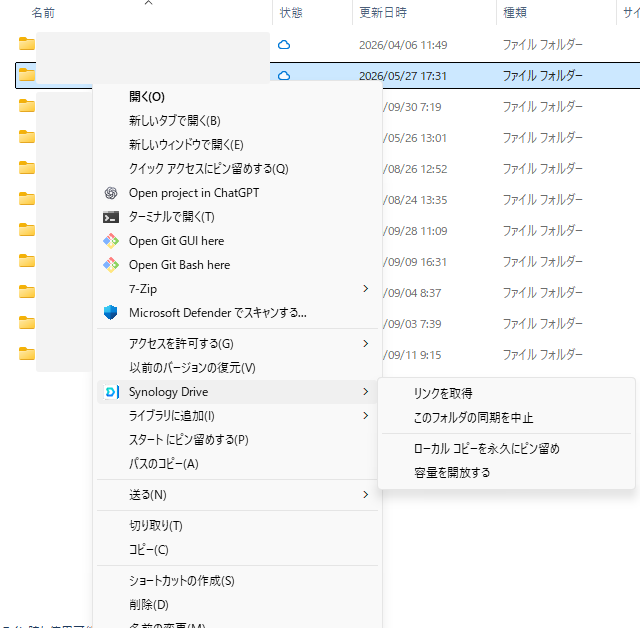640x628 pixels.
Task: Click ファイル フォルダー in the 09/30 7:19 row
Action: click(542, 107)
